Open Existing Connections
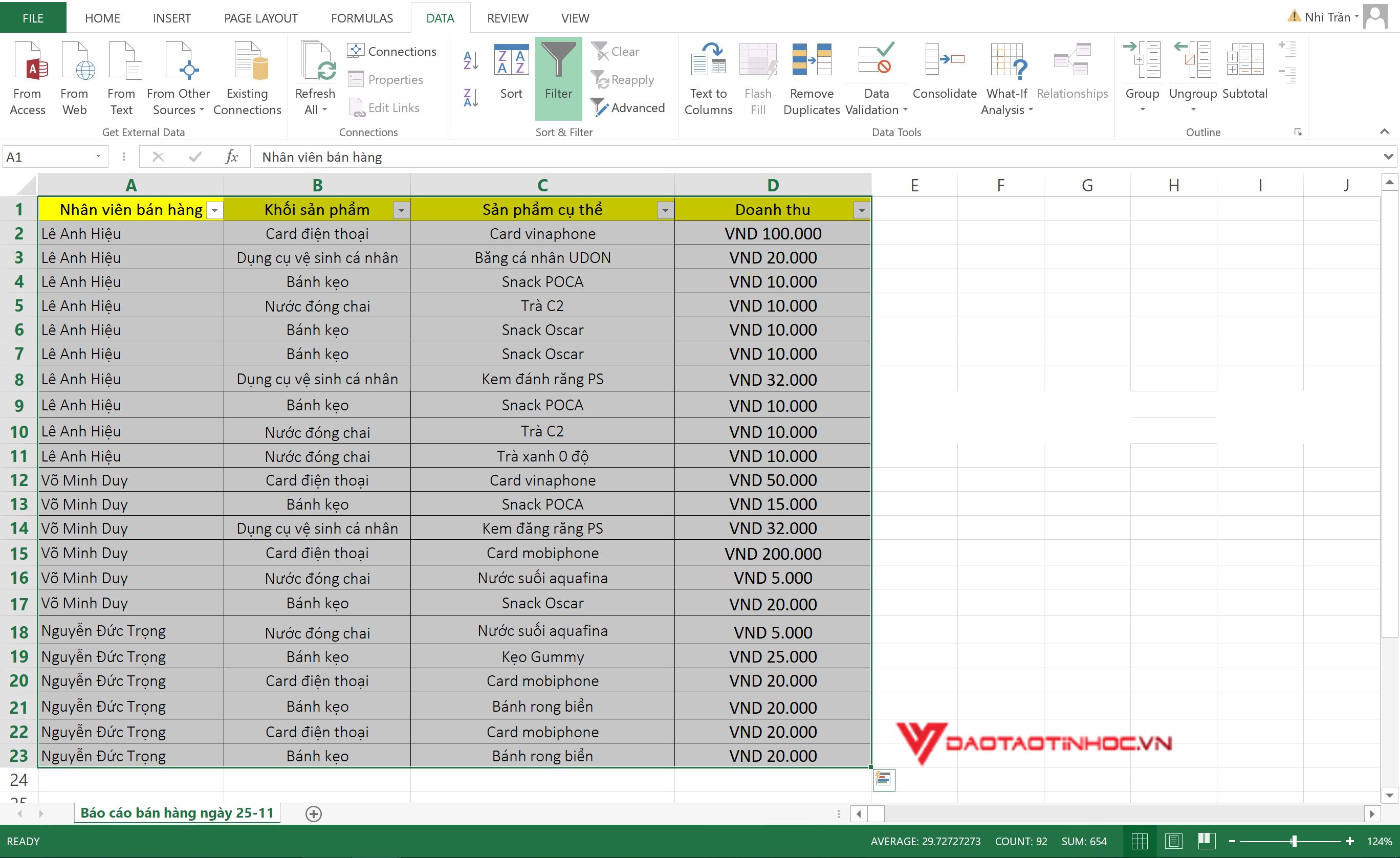The width and height of the screenshot is (1400, 858). tap(247, 79)
